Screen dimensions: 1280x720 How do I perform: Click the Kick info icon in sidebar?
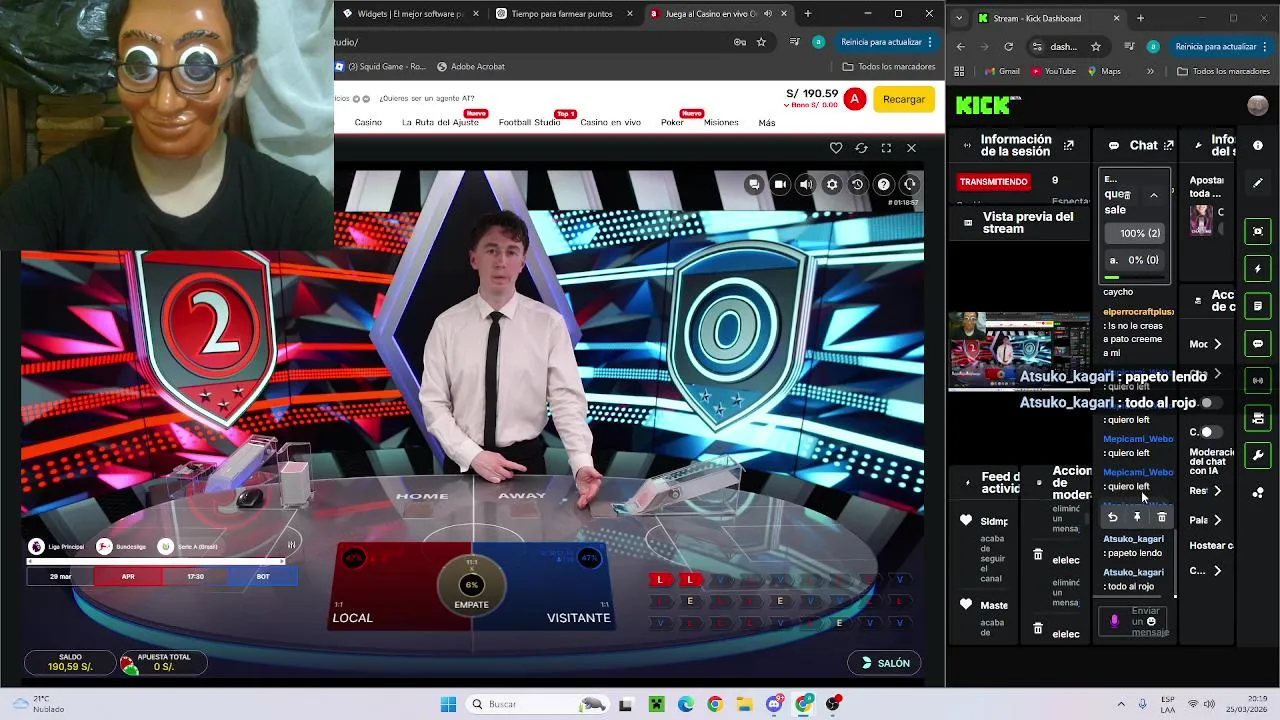pyautogui.click(x=1258, y=145)
